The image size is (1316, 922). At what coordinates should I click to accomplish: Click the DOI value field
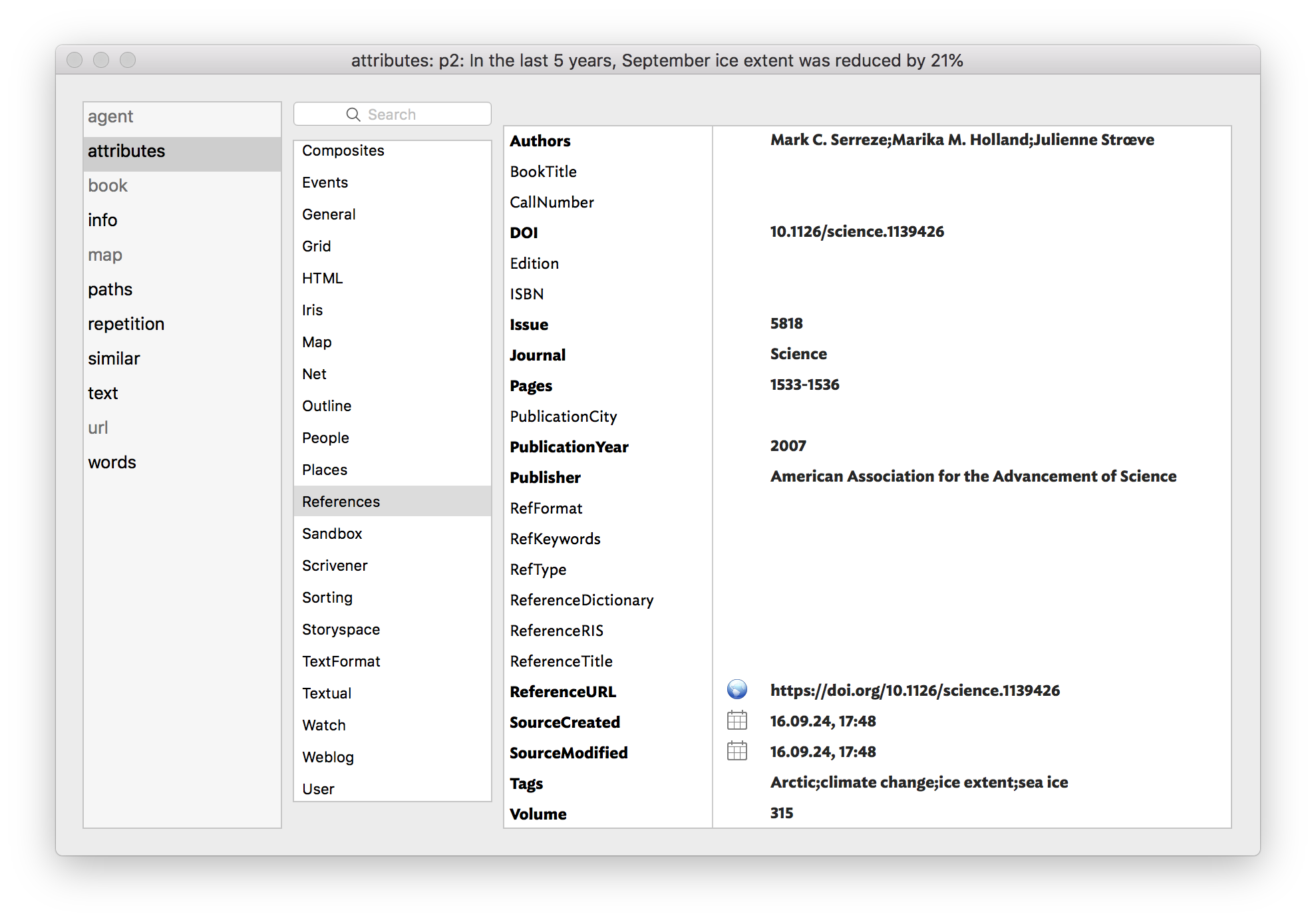pyautogui.click(x=857, y=231)
